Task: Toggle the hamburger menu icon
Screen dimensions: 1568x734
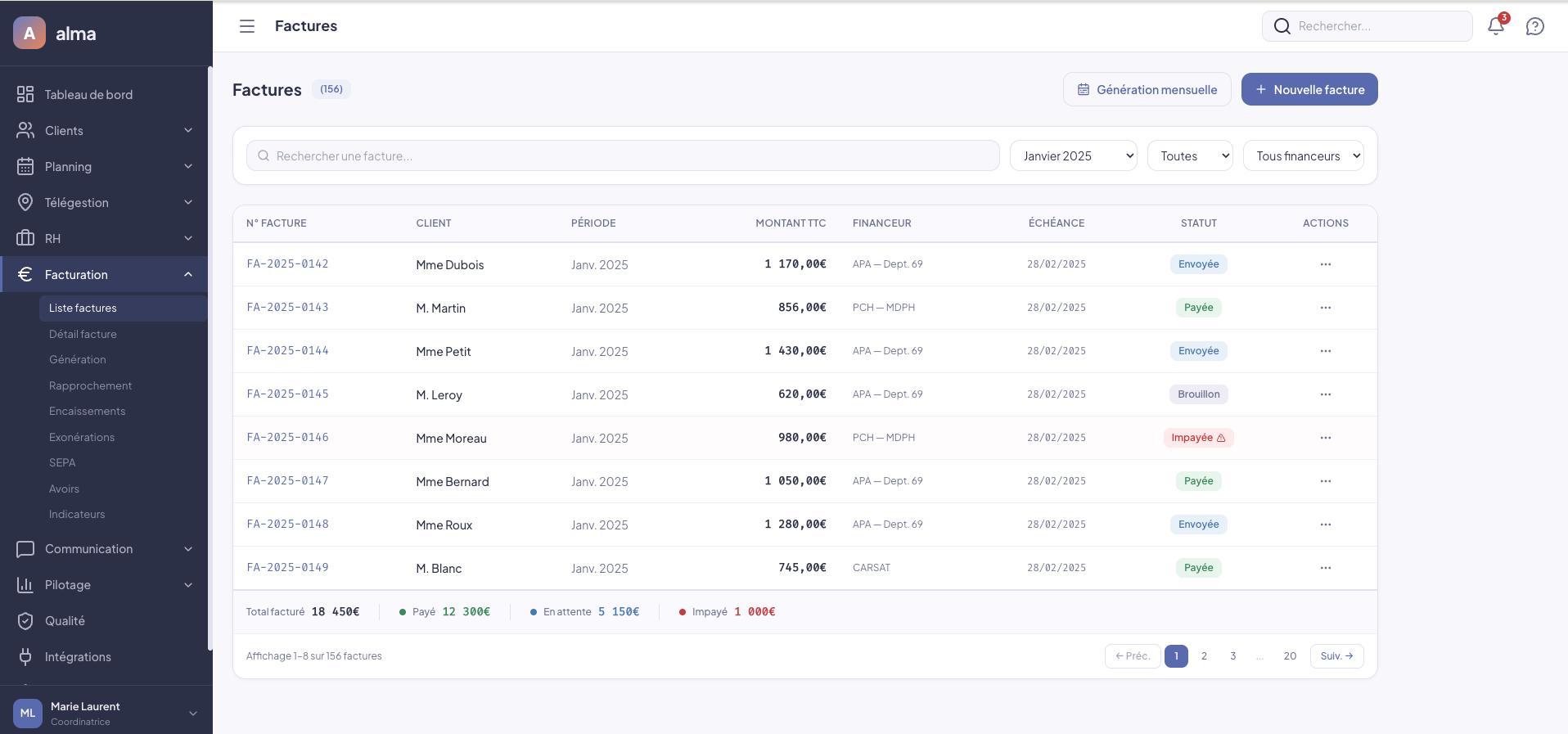Action: tap(246, 26)
